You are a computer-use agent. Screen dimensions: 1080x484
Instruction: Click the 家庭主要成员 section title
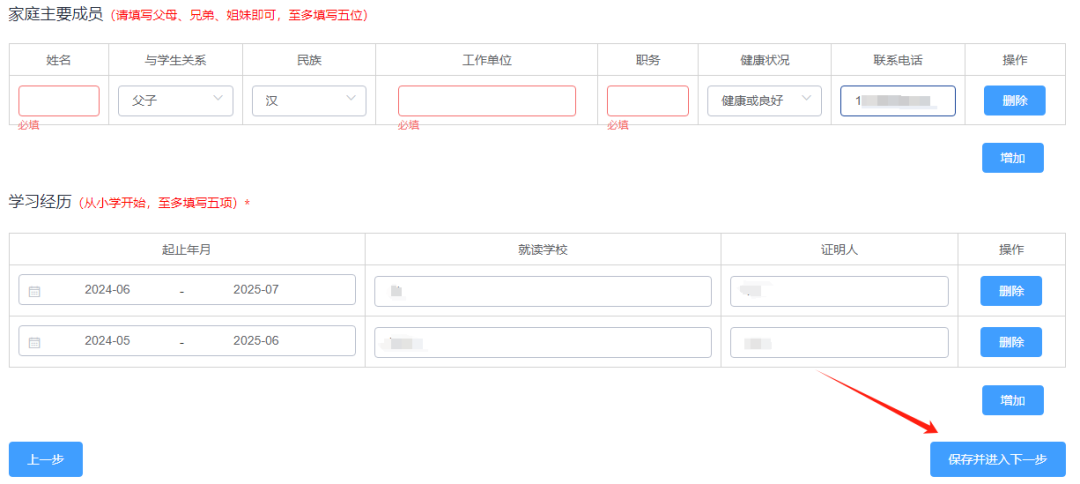coord(56,15)
